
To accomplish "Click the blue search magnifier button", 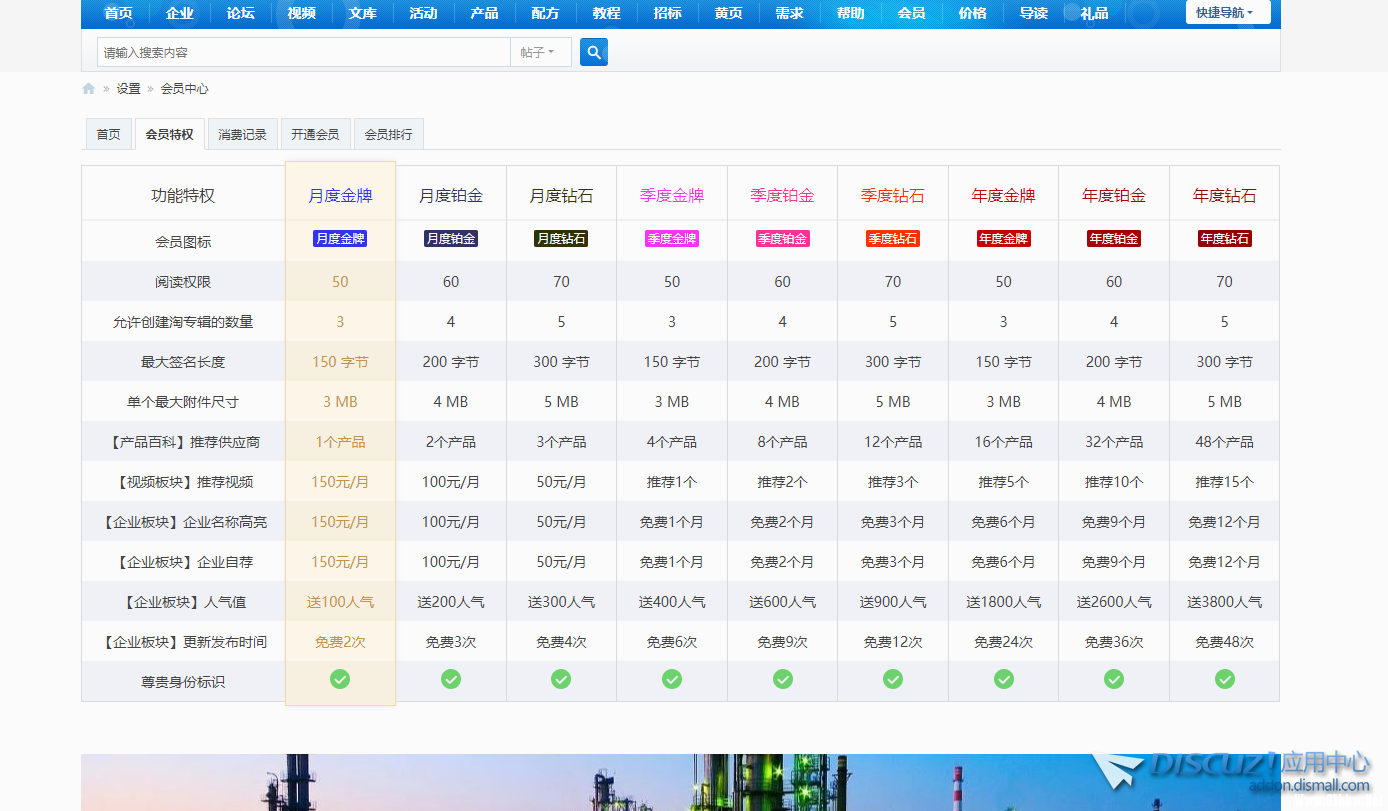I will click(594, 52).
